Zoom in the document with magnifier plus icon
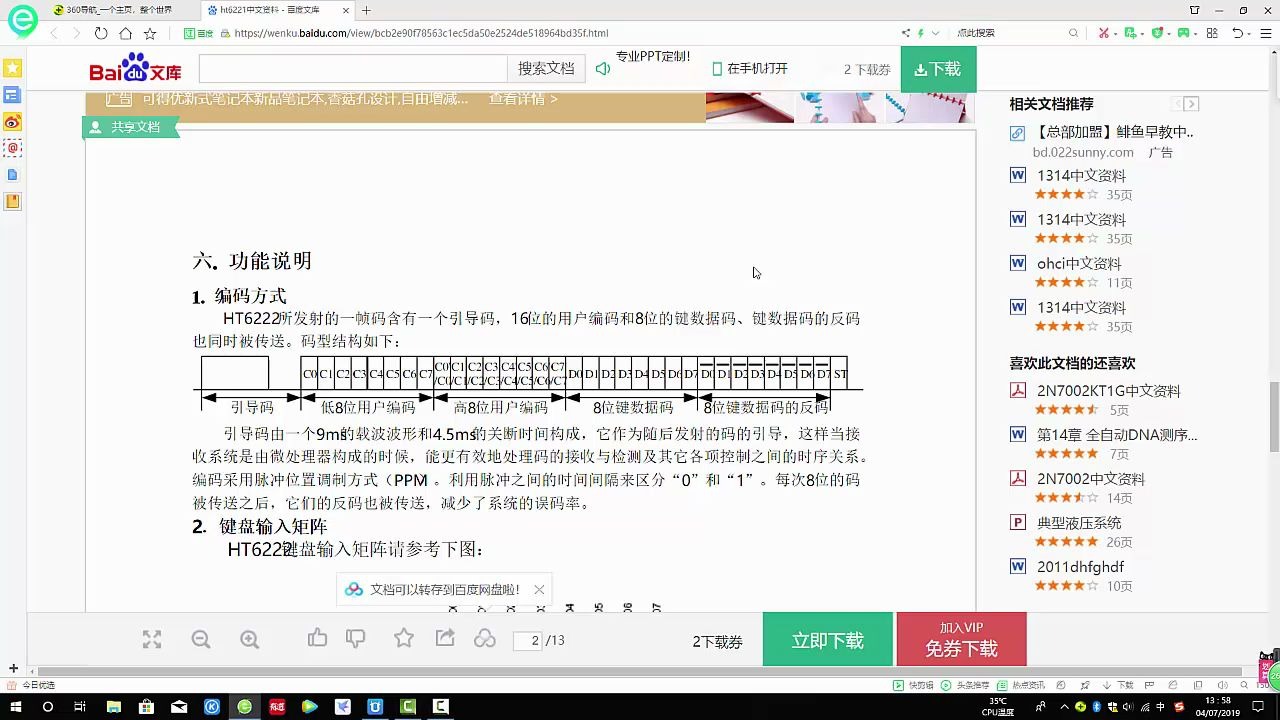 [x=248, y=640]
